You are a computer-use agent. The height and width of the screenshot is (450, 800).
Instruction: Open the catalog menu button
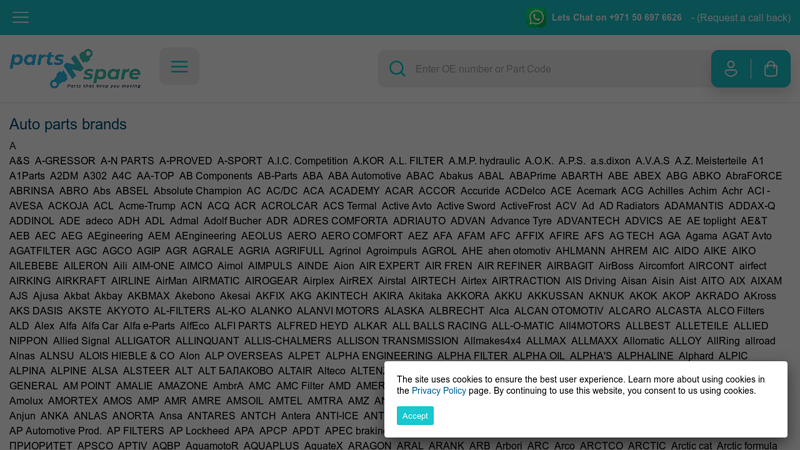tap(179, 67)
